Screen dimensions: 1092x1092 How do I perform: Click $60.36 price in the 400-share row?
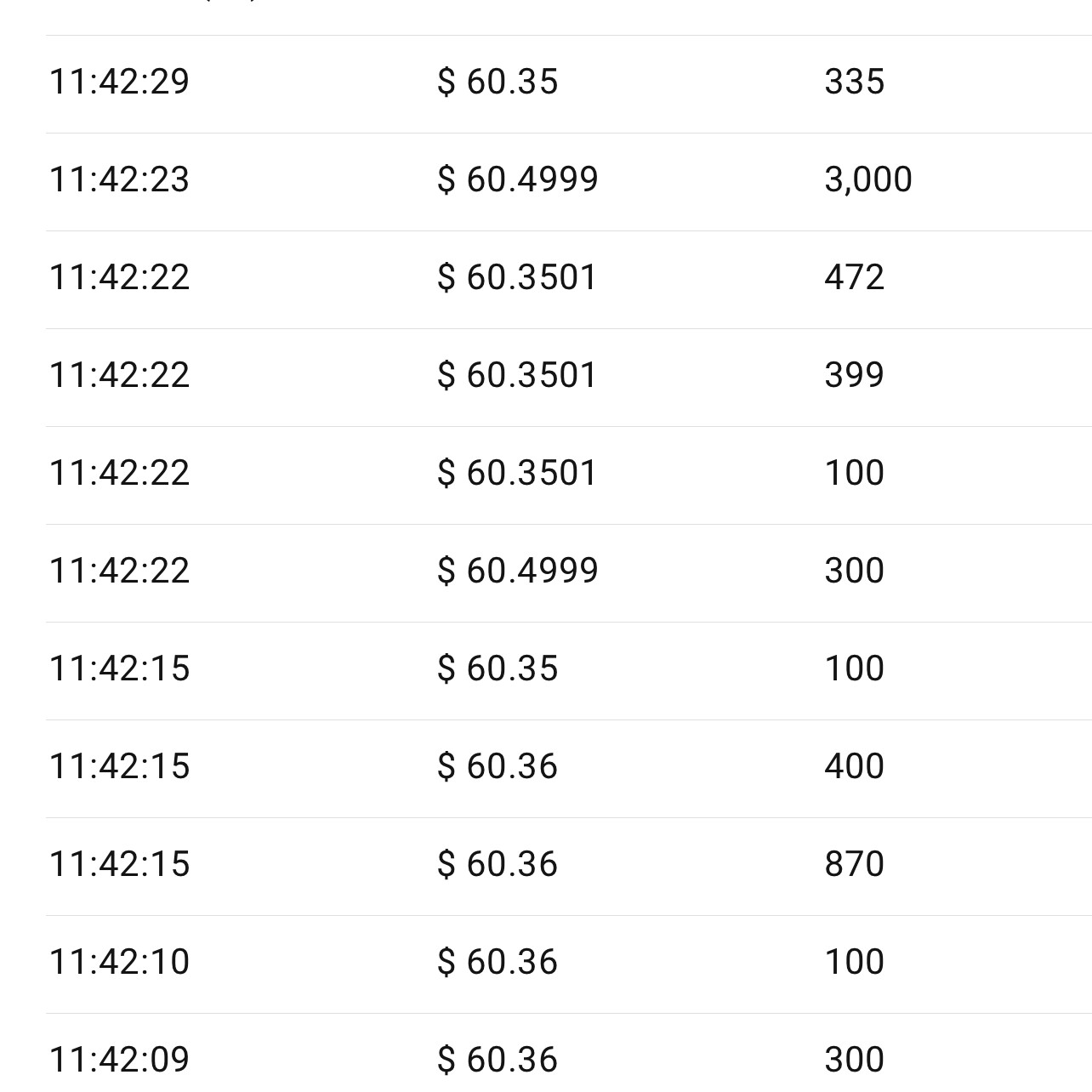click(498, 767)
